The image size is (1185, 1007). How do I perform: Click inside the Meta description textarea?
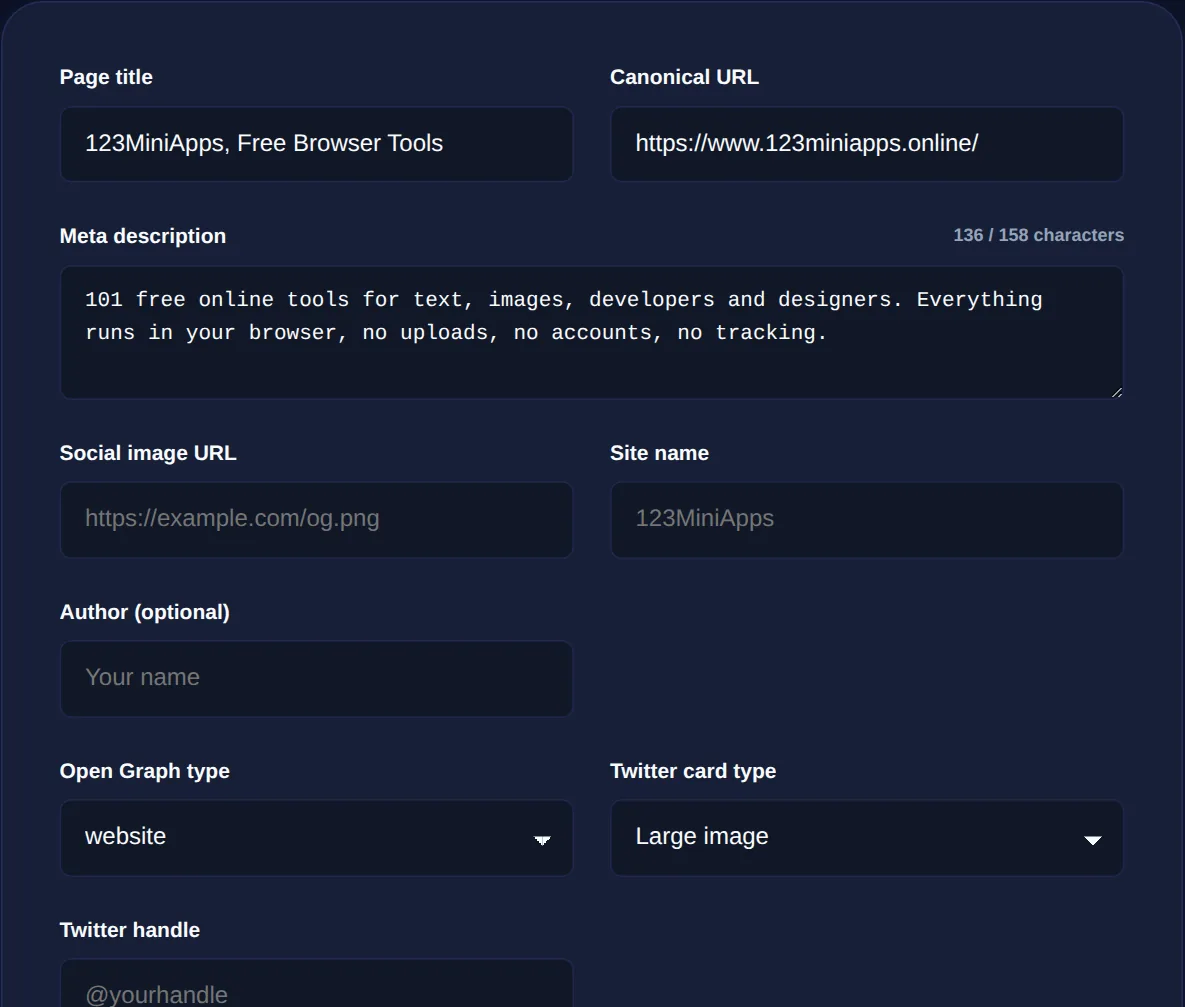click(x=591, y=332)
